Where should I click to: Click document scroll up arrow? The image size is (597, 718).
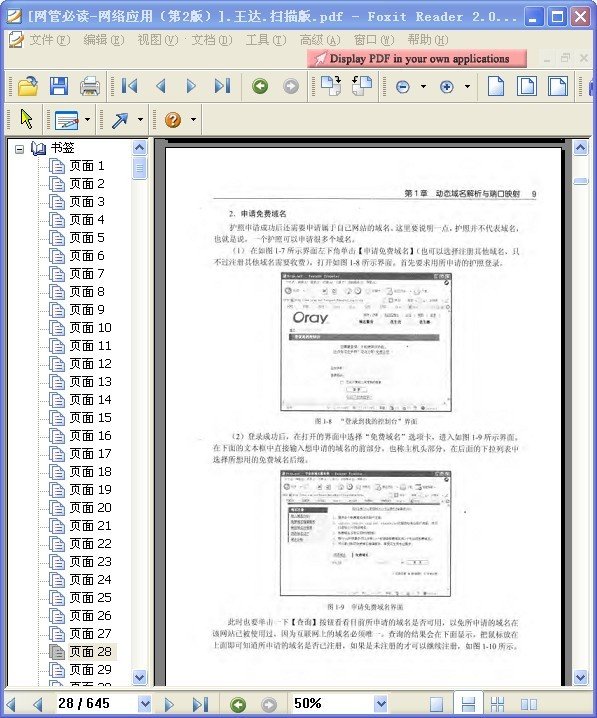(581, 147)
